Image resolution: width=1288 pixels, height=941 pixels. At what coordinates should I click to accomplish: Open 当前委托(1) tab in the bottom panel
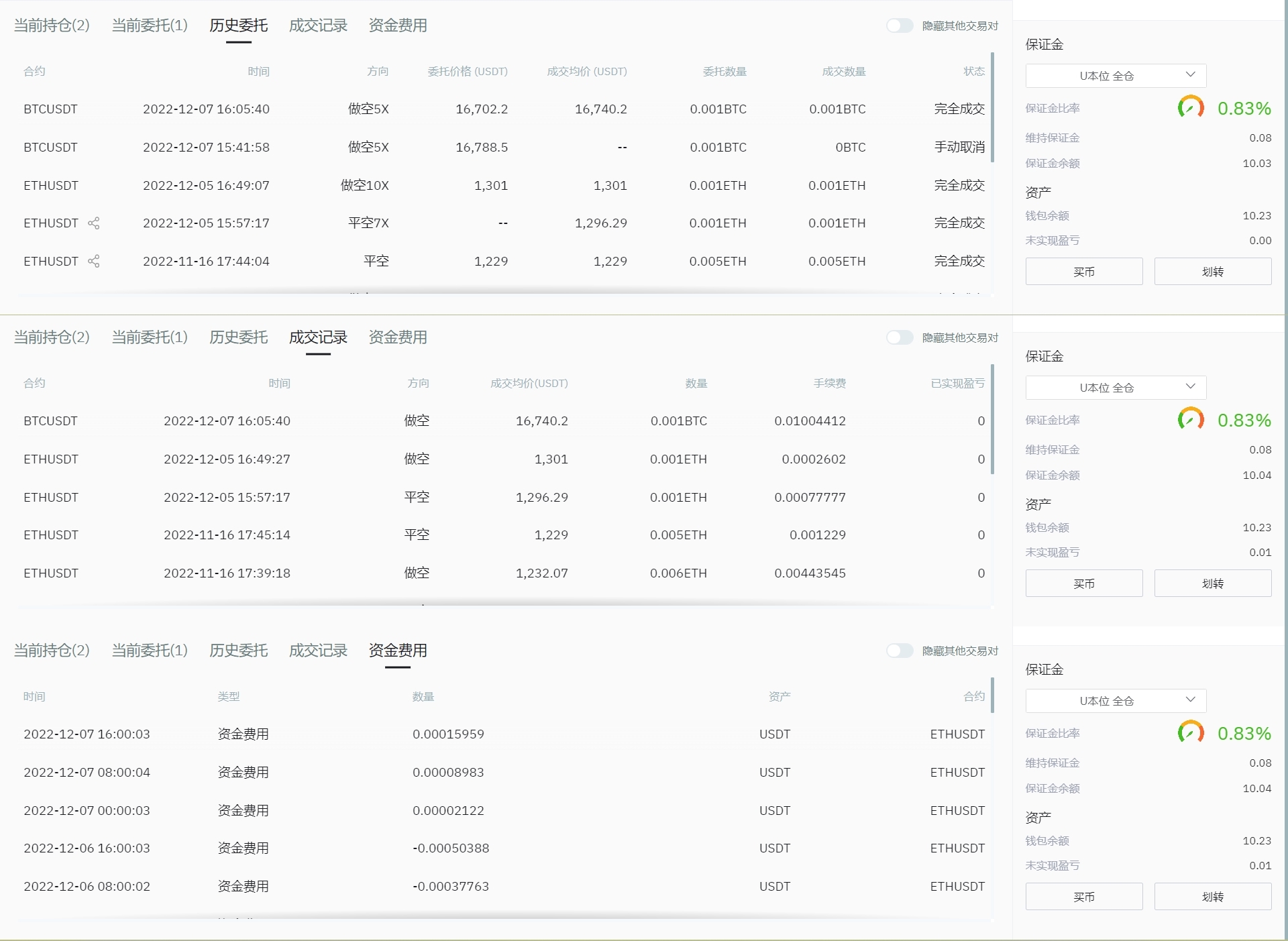coord(150,651)
